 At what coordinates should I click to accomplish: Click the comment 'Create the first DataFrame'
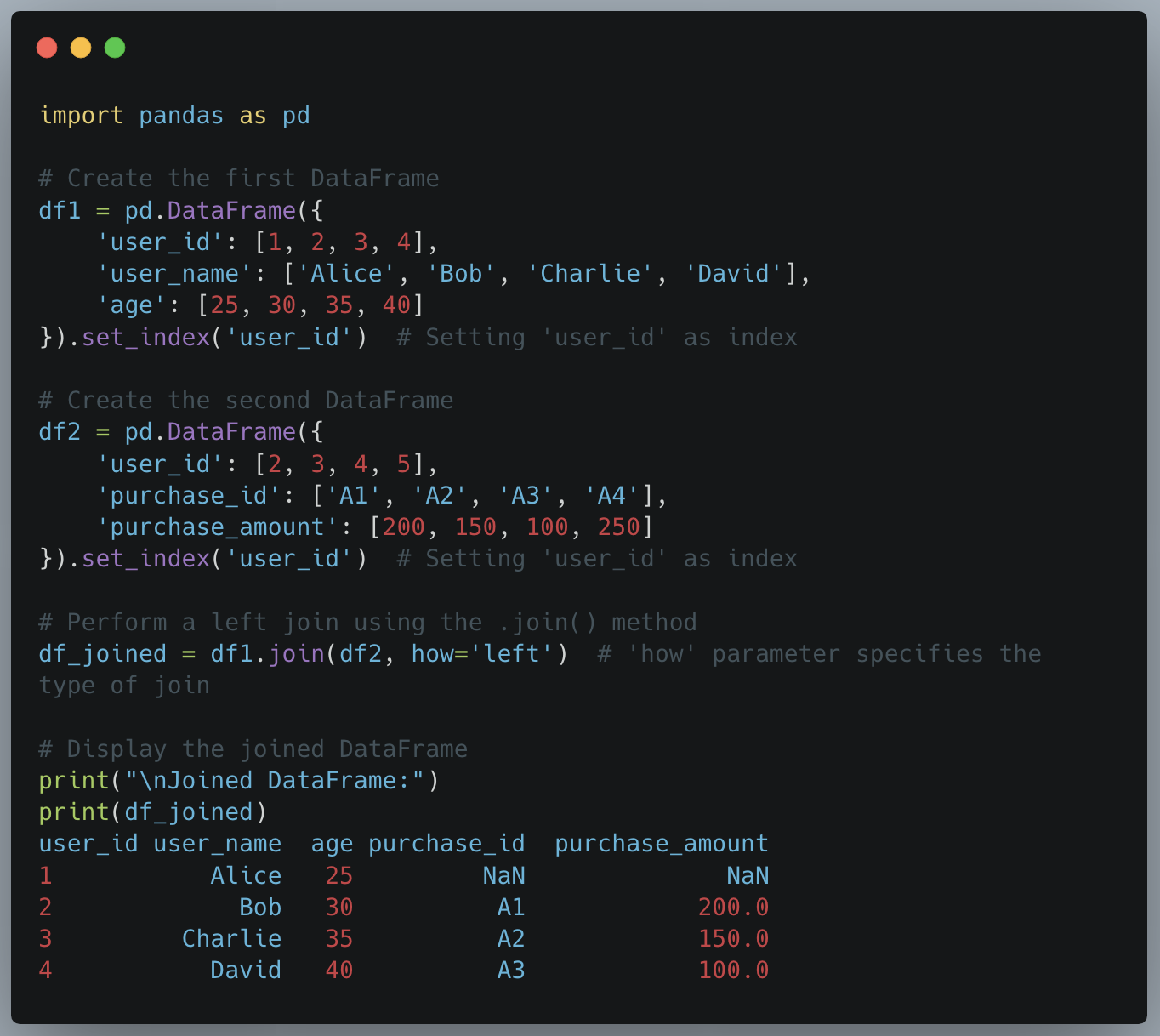pyautogui.click(x=238, y=178)
